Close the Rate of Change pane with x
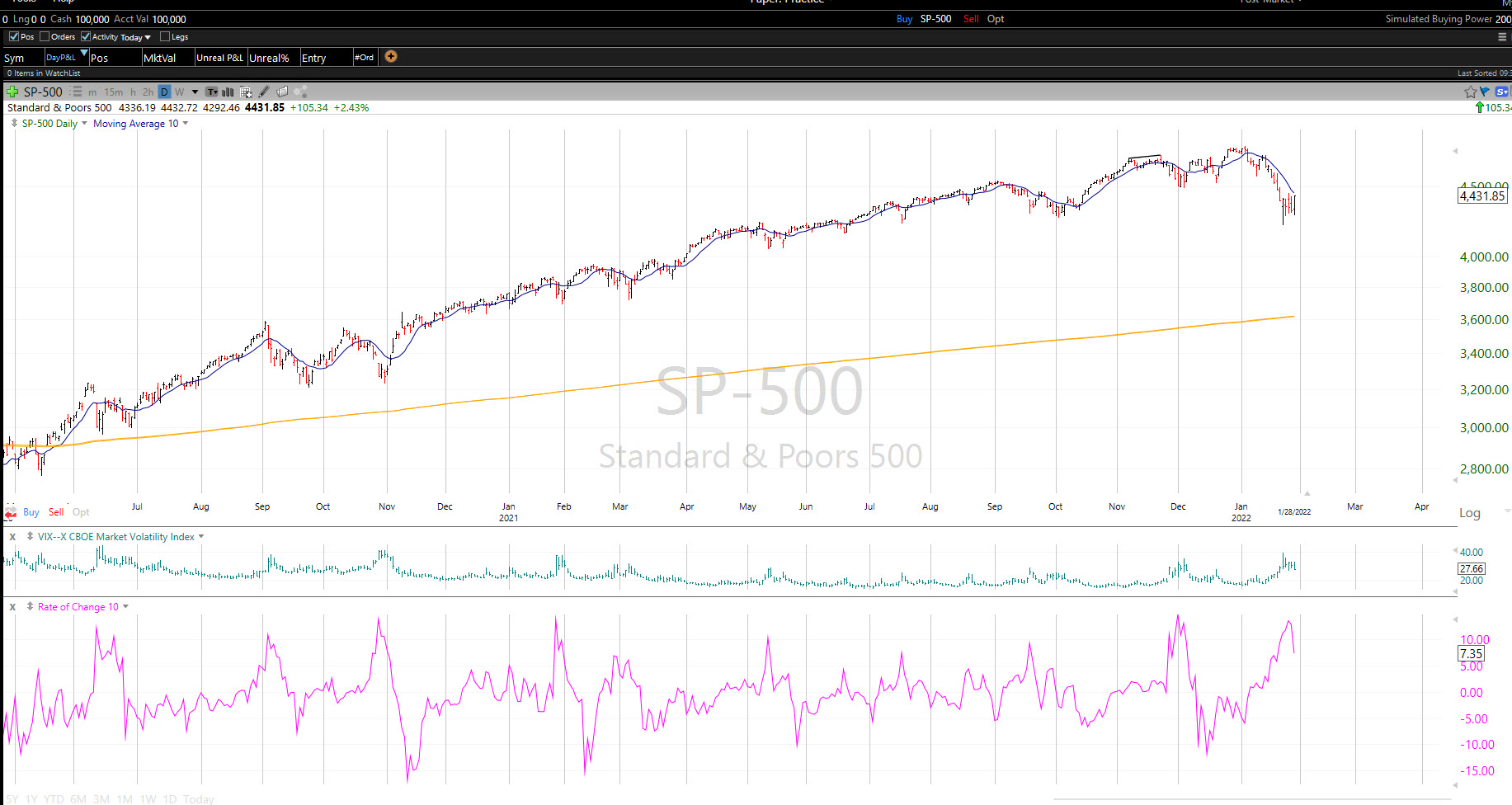 (12, 607)
